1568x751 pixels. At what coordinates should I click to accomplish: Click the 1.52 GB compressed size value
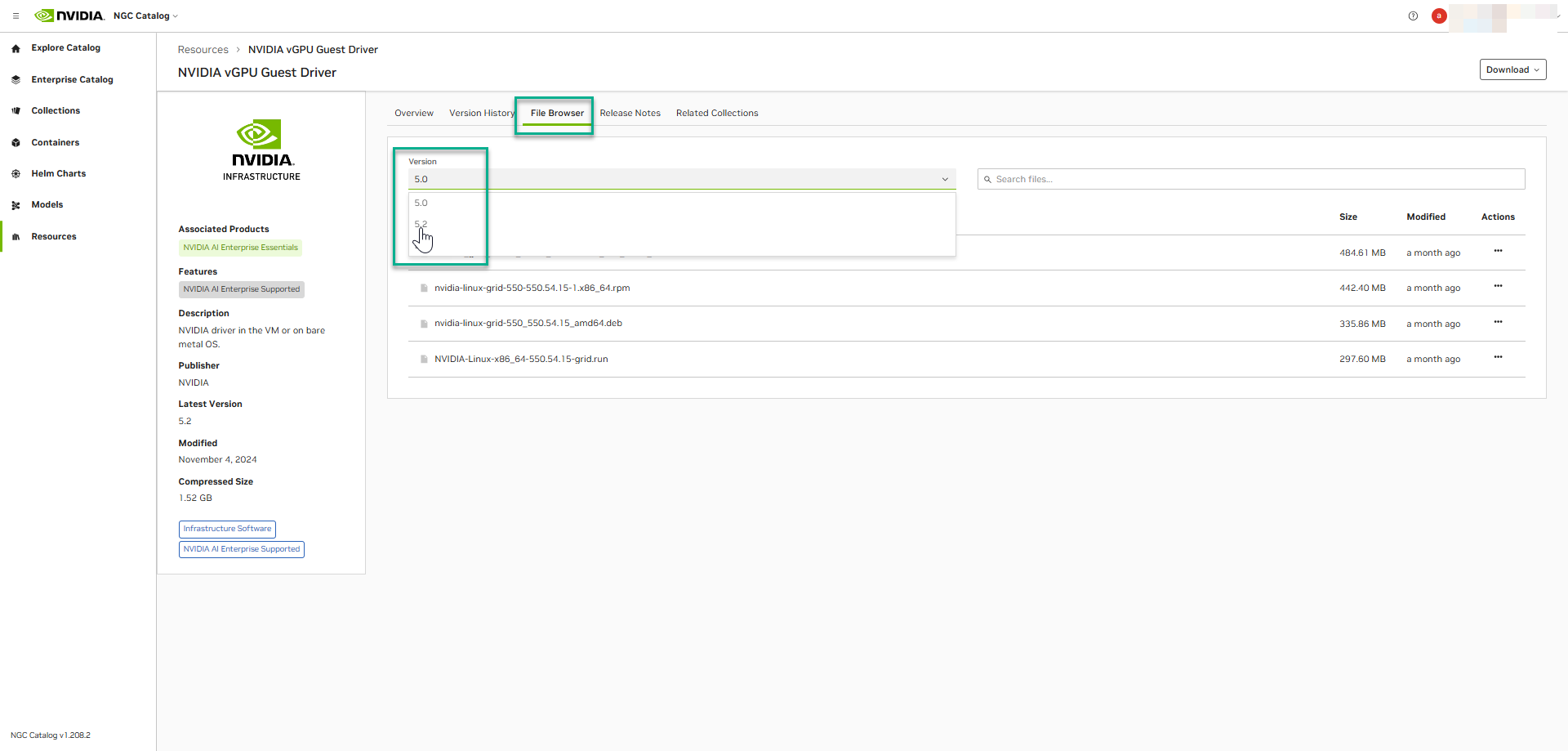[x=195, y=498]
